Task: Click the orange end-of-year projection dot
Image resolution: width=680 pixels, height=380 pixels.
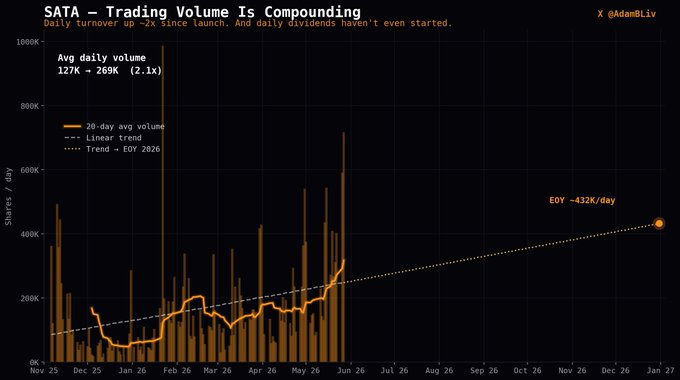Action: 659,223
